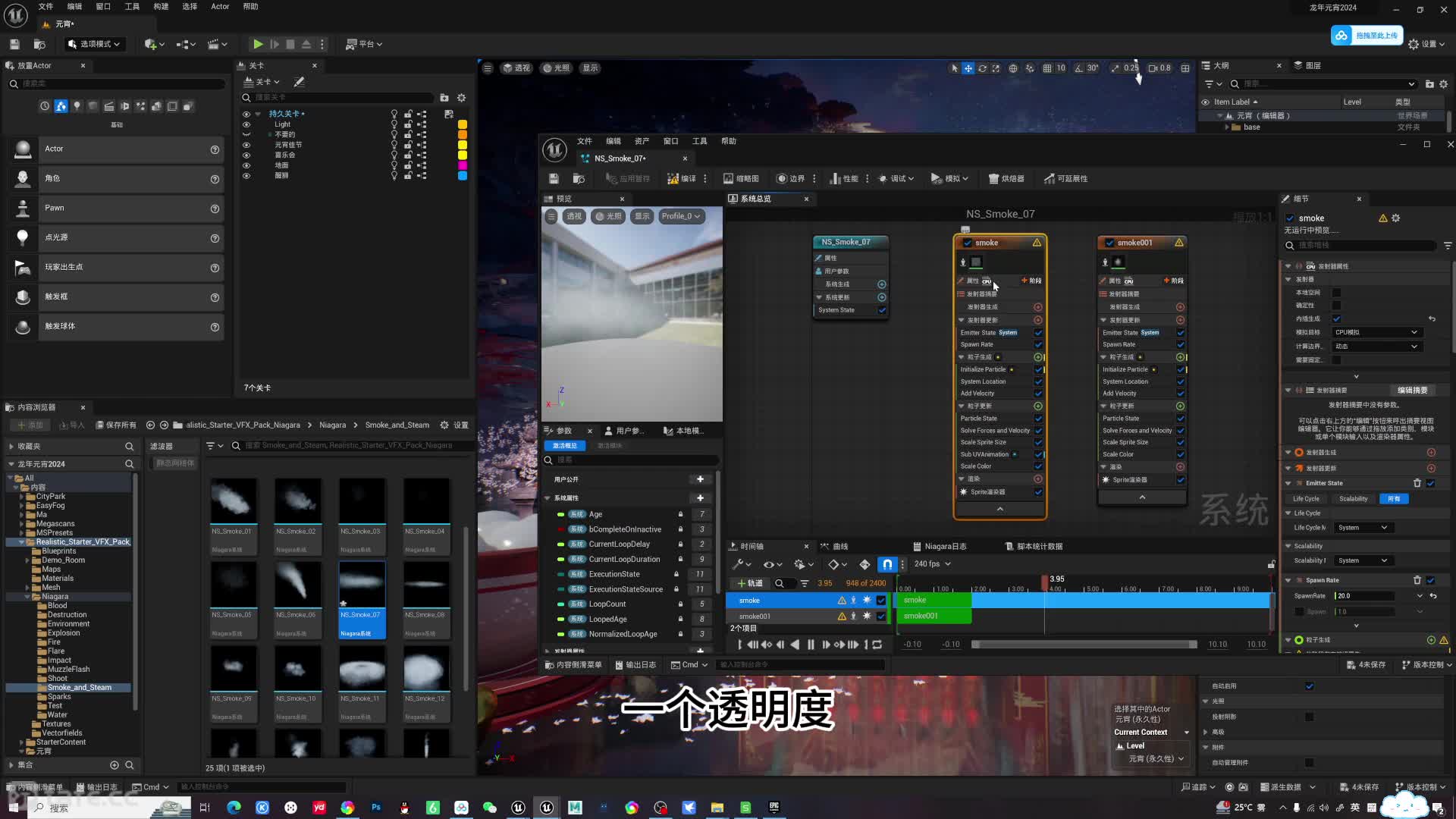Click the timeline horizontal range scrollbar

1084,645
